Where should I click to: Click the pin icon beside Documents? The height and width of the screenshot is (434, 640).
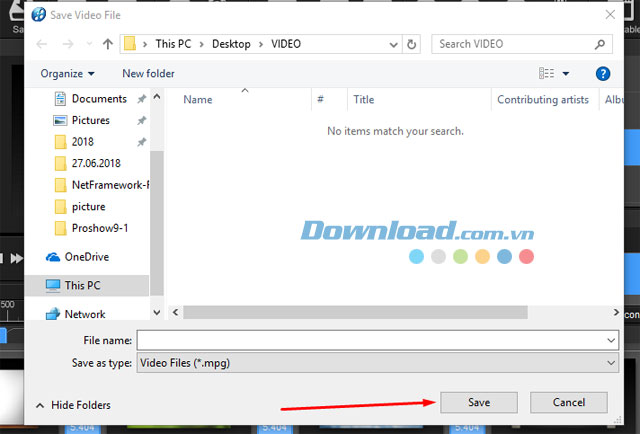[142, 99]
